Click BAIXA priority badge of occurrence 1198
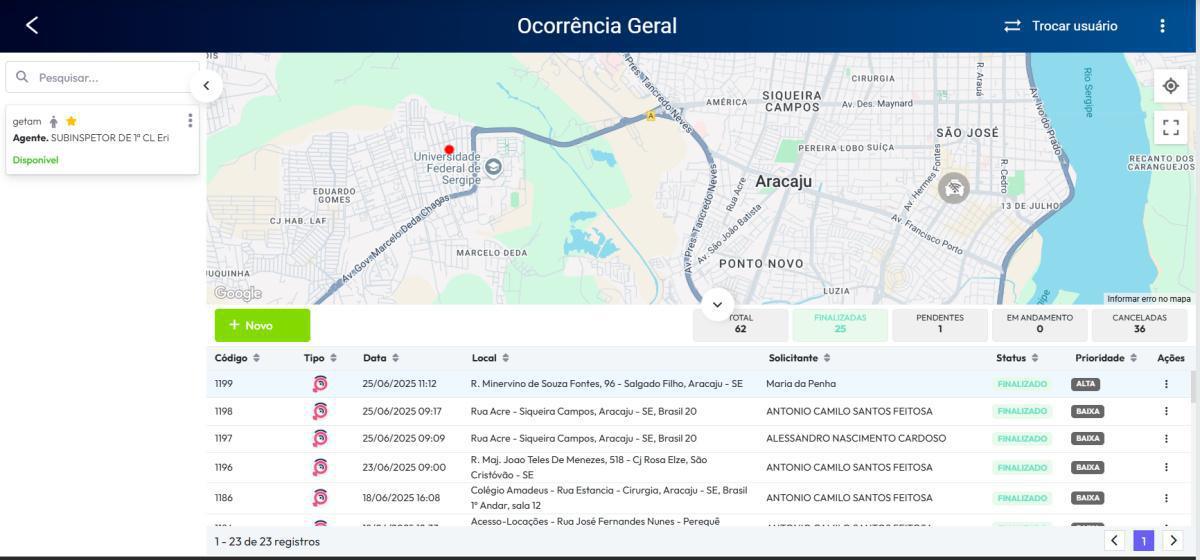Image resolution: width=1200 pixels, height=560 pixels. [1088, 411]
